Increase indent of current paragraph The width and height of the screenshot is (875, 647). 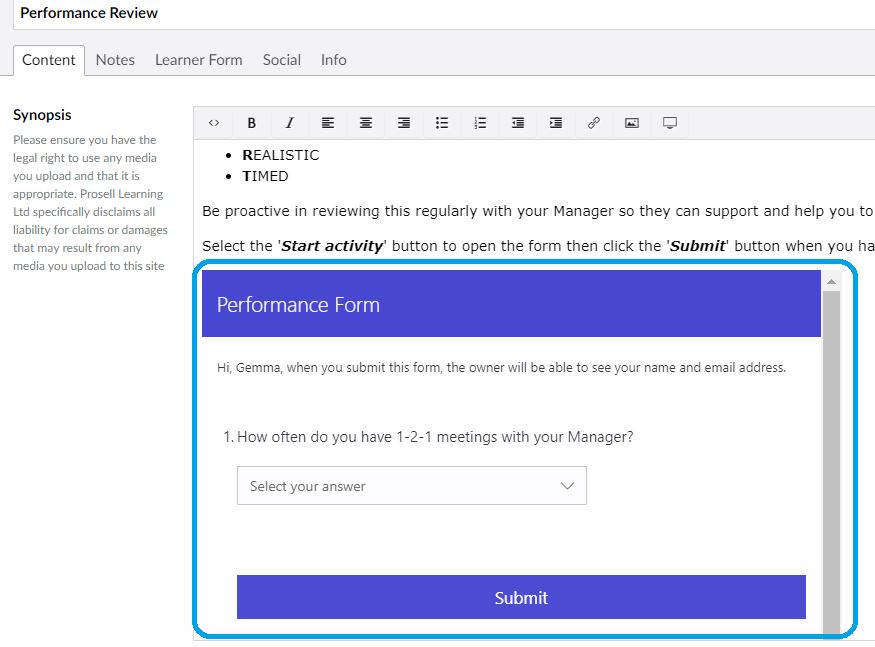(x=556, y=122)
